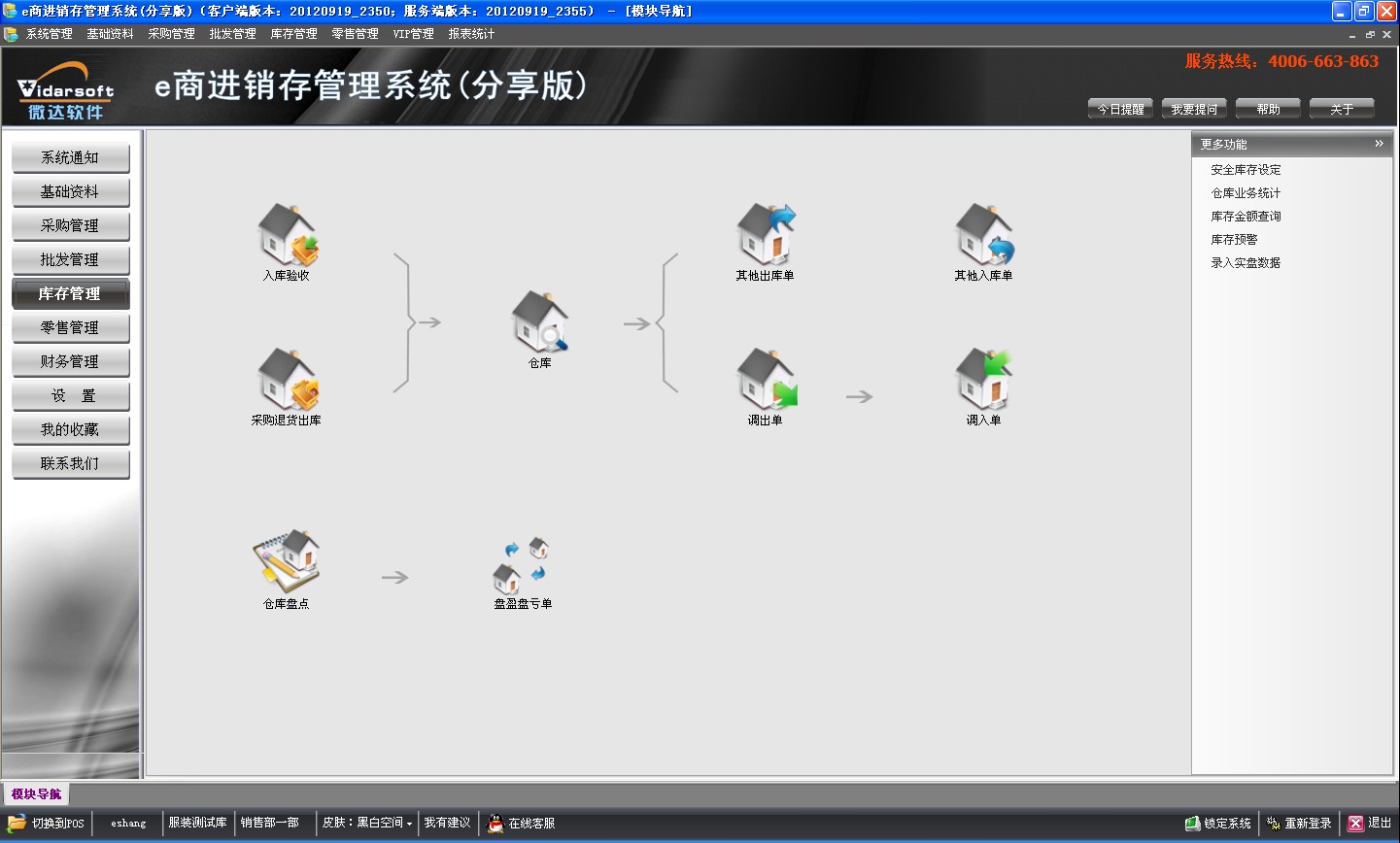Click the 切换到POS folder icon

pos(17,823)
